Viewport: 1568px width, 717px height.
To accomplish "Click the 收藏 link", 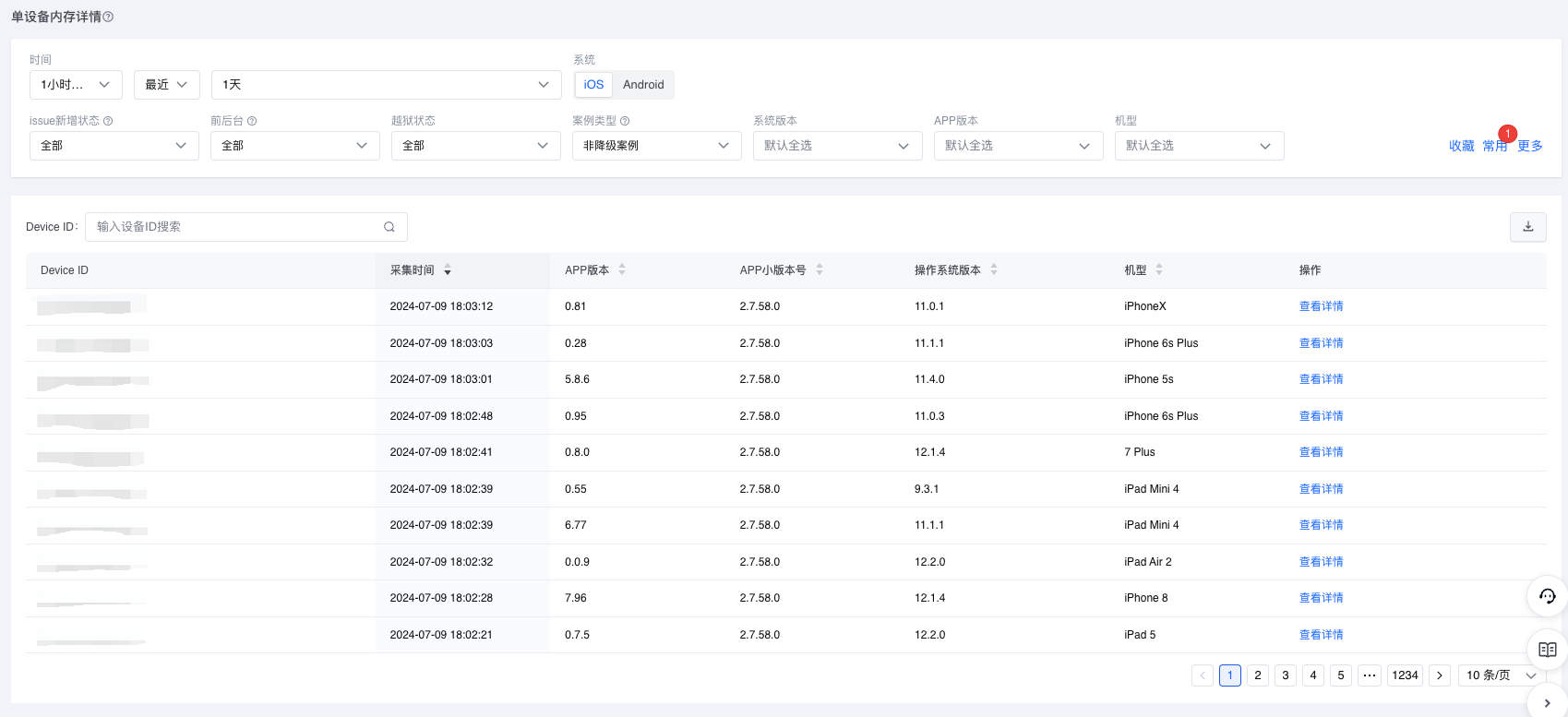I will (x=1462, y=146).
